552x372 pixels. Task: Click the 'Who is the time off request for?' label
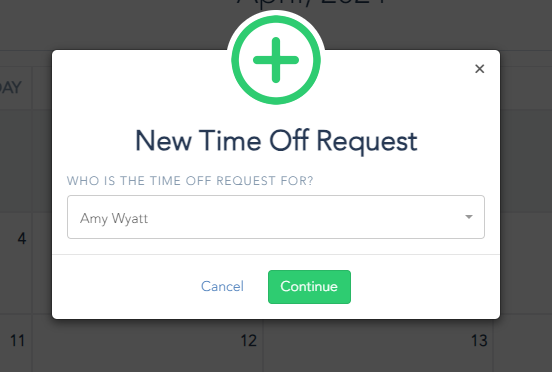click(x=190, y=181)
